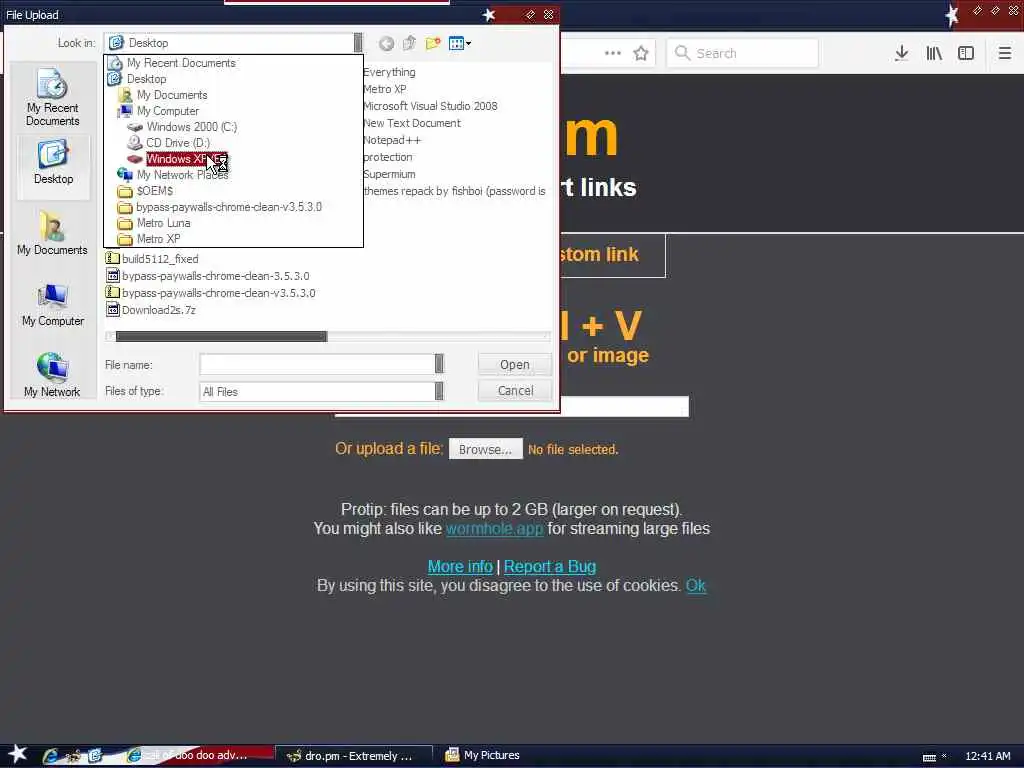Open Report a Bug link

pyautogui.click(x=550, y=566)
